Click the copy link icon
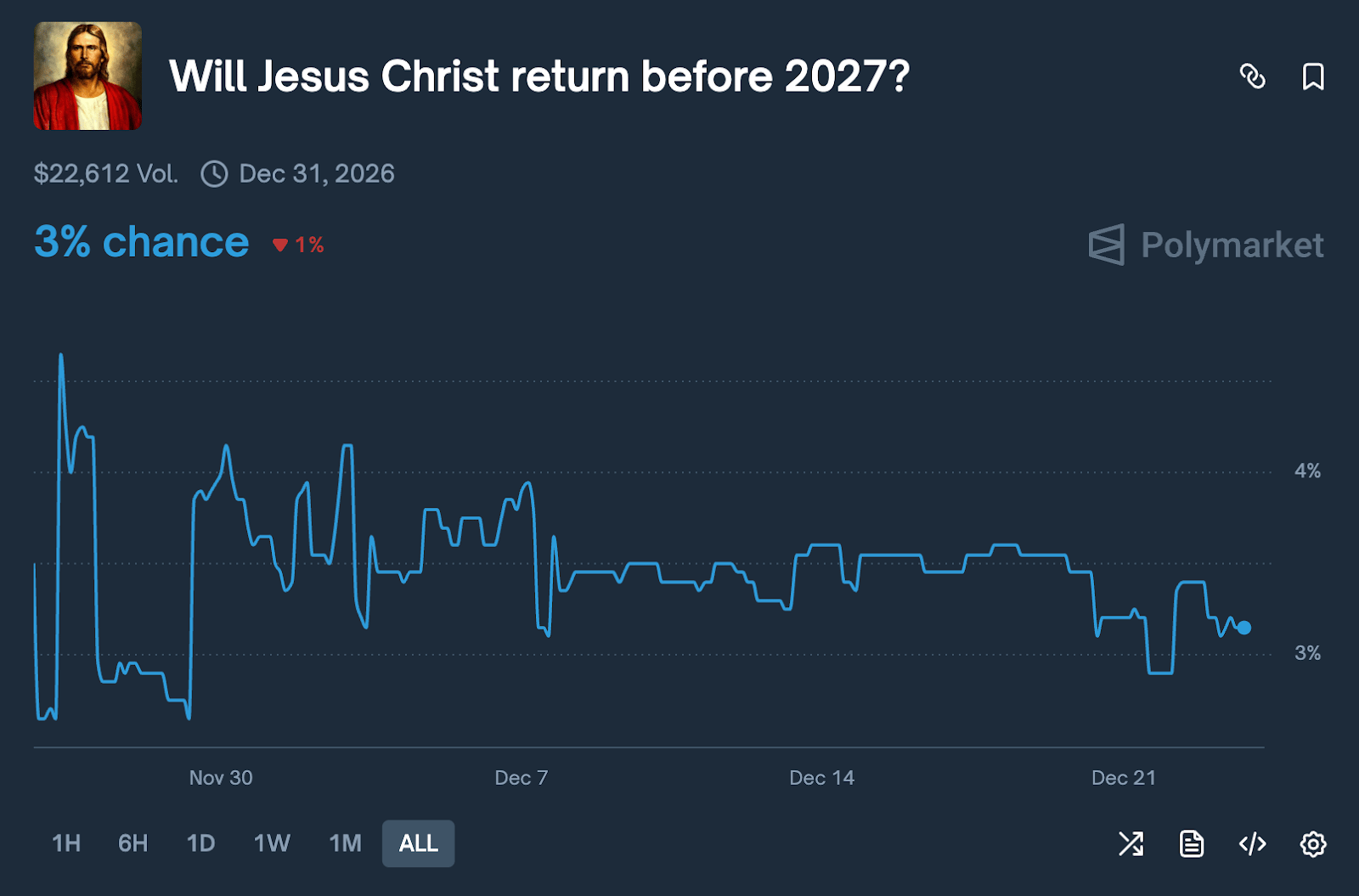Image resolution: width=1359 pixels, height=896 pixels. 1252,76
